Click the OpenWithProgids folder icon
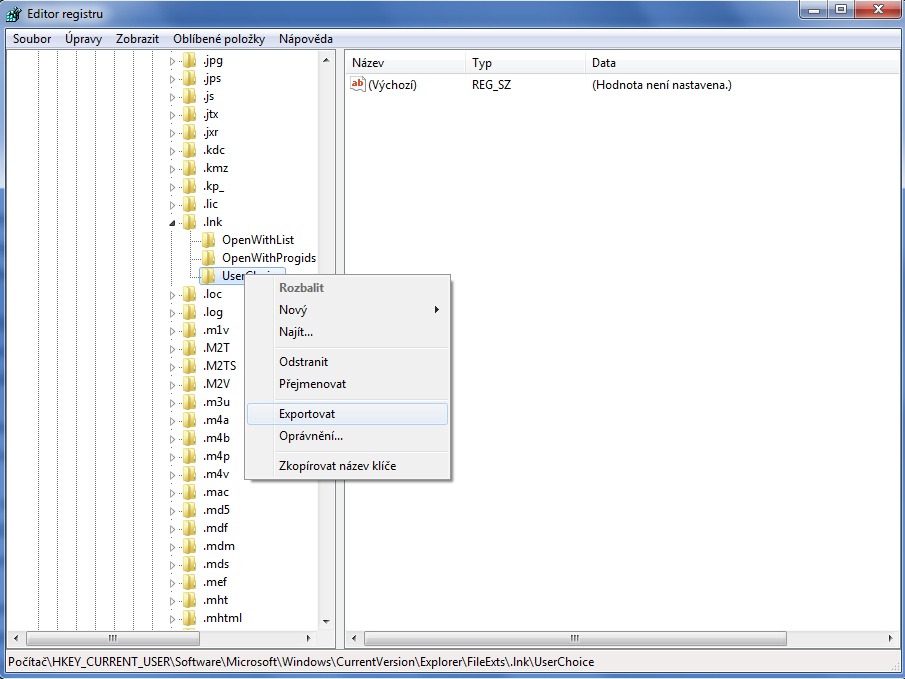Viewport: 905px width, 679px height. point(208,258)
